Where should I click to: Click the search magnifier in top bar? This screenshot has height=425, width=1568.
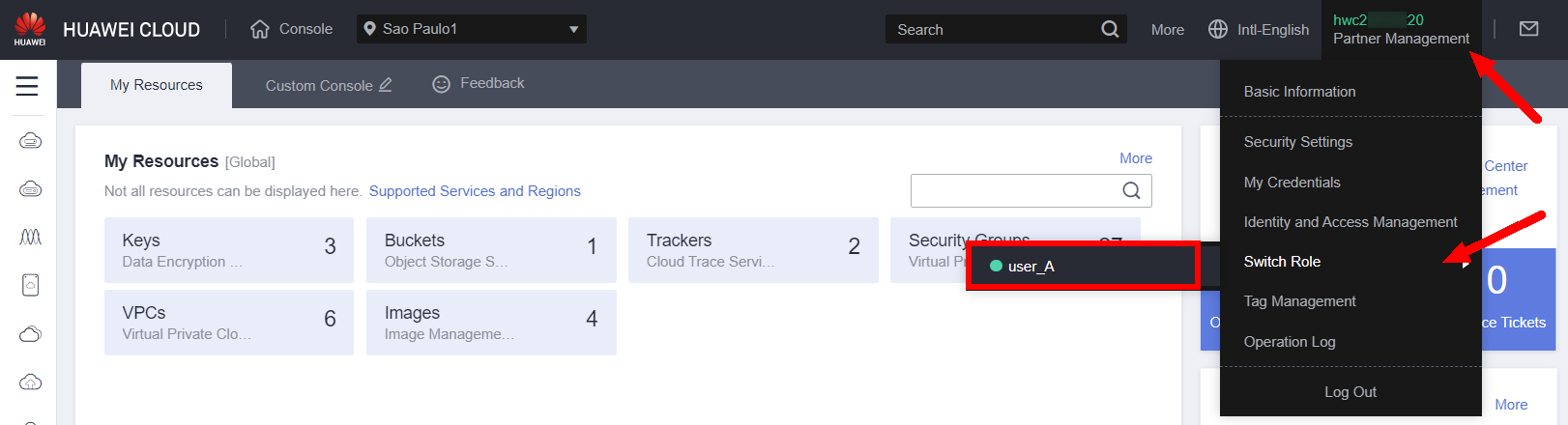pos(1110,29)
